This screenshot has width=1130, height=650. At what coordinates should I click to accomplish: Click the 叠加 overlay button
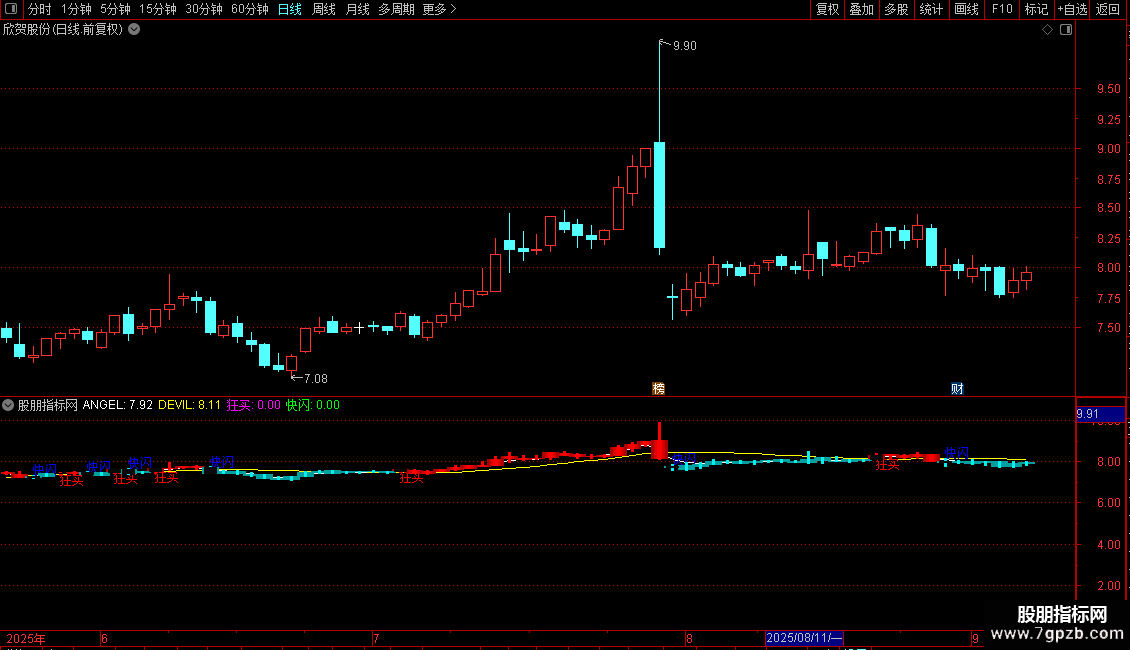(861, 9)
